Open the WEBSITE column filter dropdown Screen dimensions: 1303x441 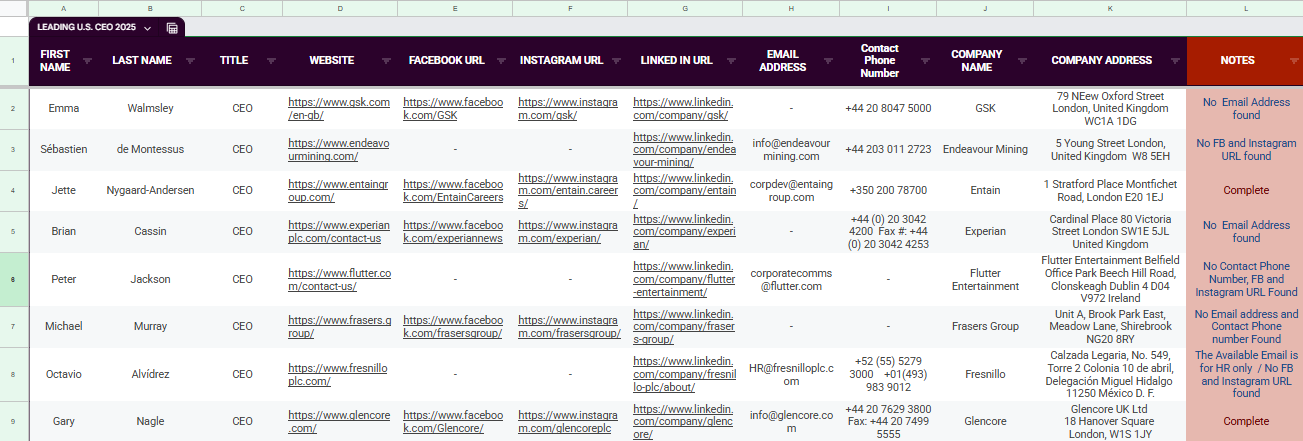coord(385,61)
